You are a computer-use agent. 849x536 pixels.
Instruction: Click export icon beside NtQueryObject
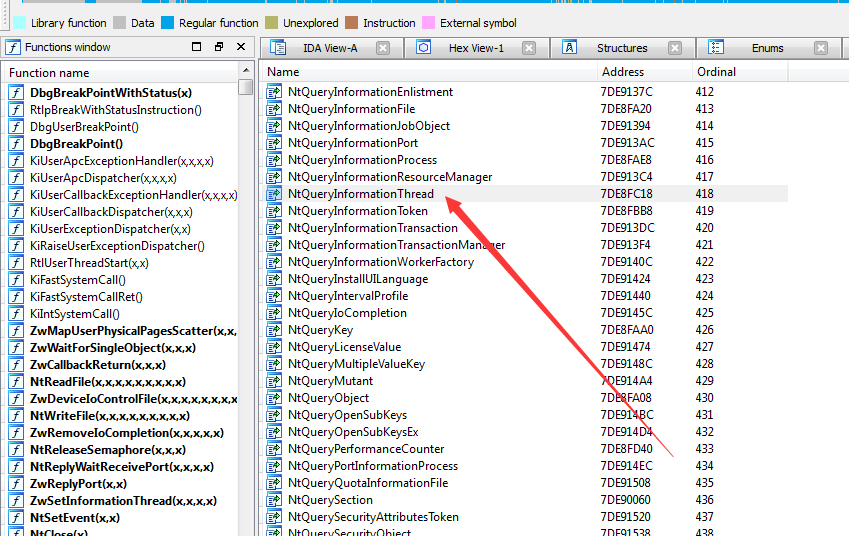click(274, 398)
